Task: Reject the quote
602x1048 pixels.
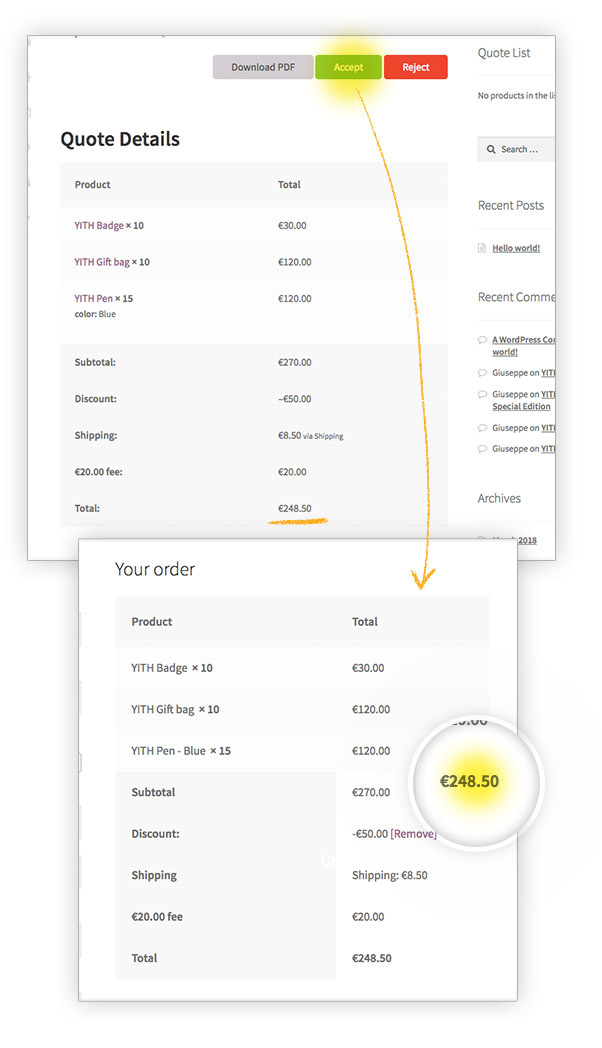Action: [x=416, y=67]
